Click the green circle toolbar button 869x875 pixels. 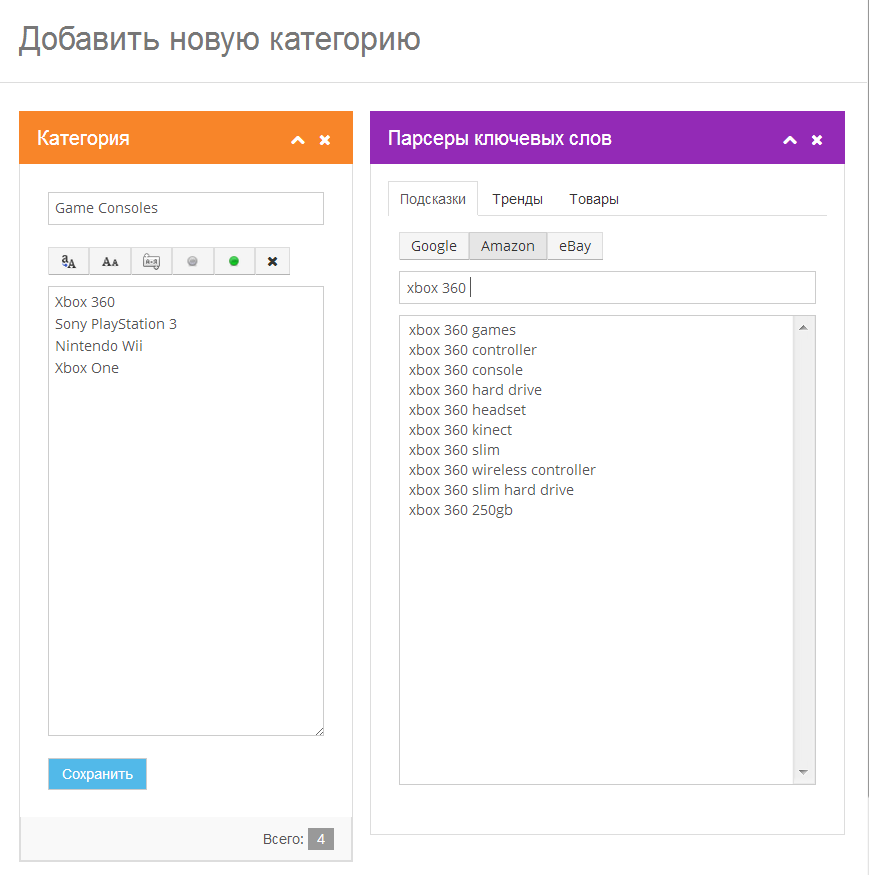[x=234, y=261]
